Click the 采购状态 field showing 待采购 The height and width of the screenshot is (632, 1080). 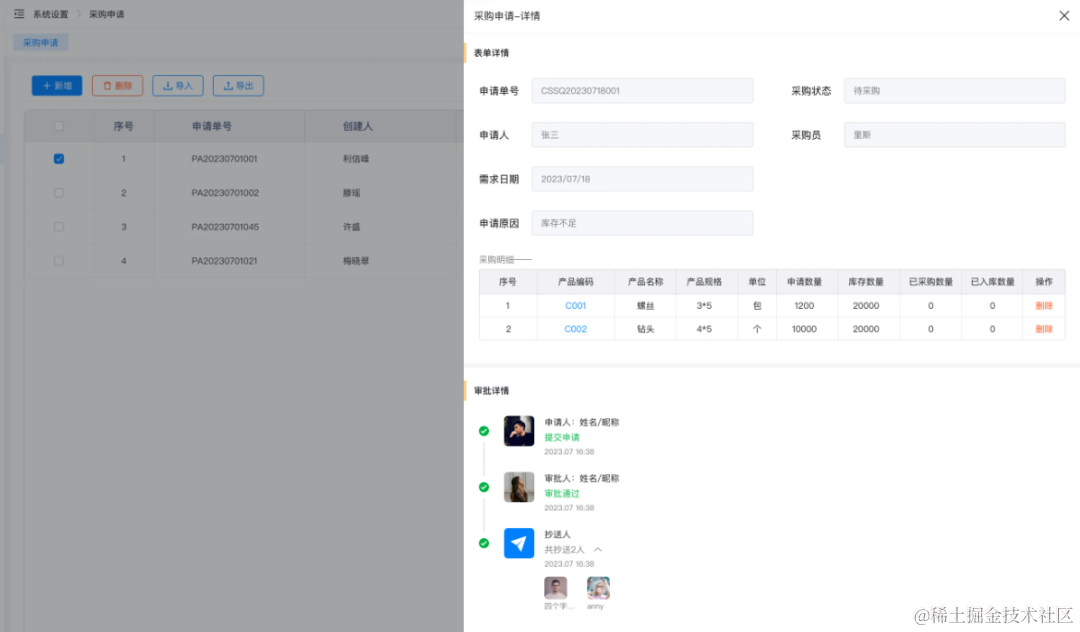[x=955, y=91]
